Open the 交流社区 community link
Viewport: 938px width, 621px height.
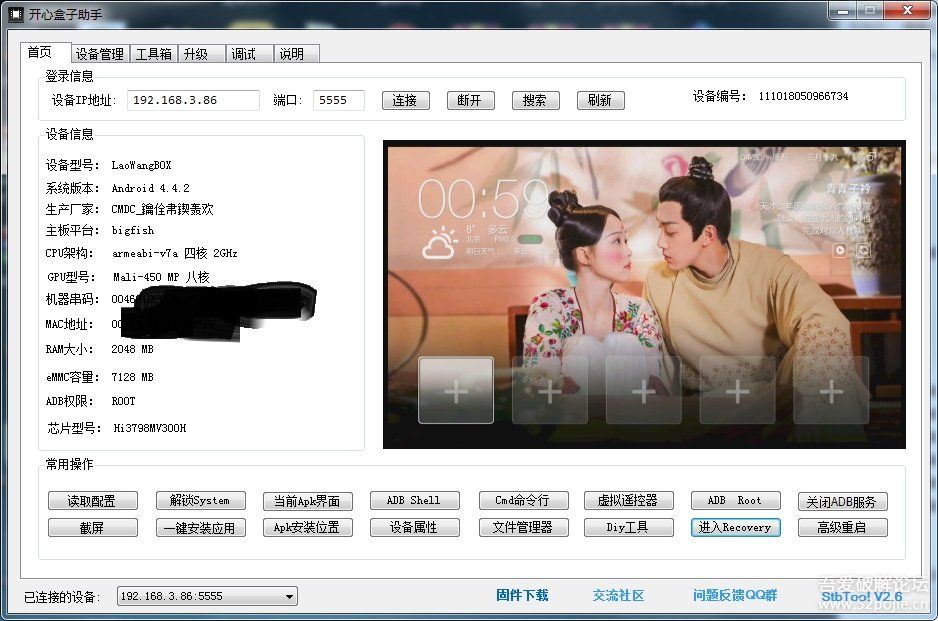(x=618, y=595)
